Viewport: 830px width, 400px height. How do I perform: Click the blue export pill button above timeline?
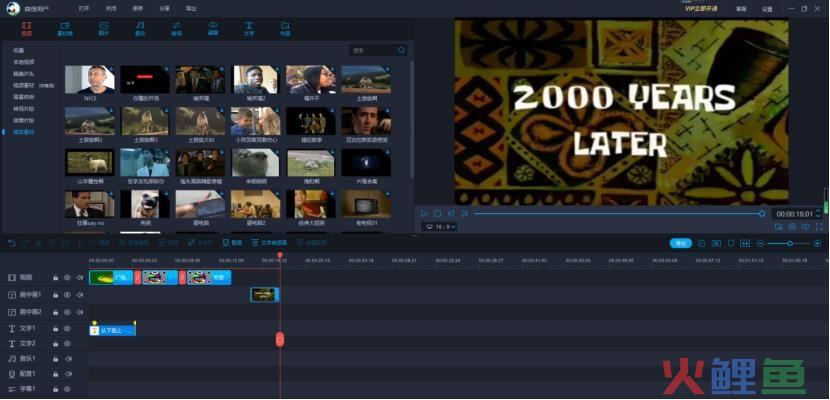[x=681, y=243]
